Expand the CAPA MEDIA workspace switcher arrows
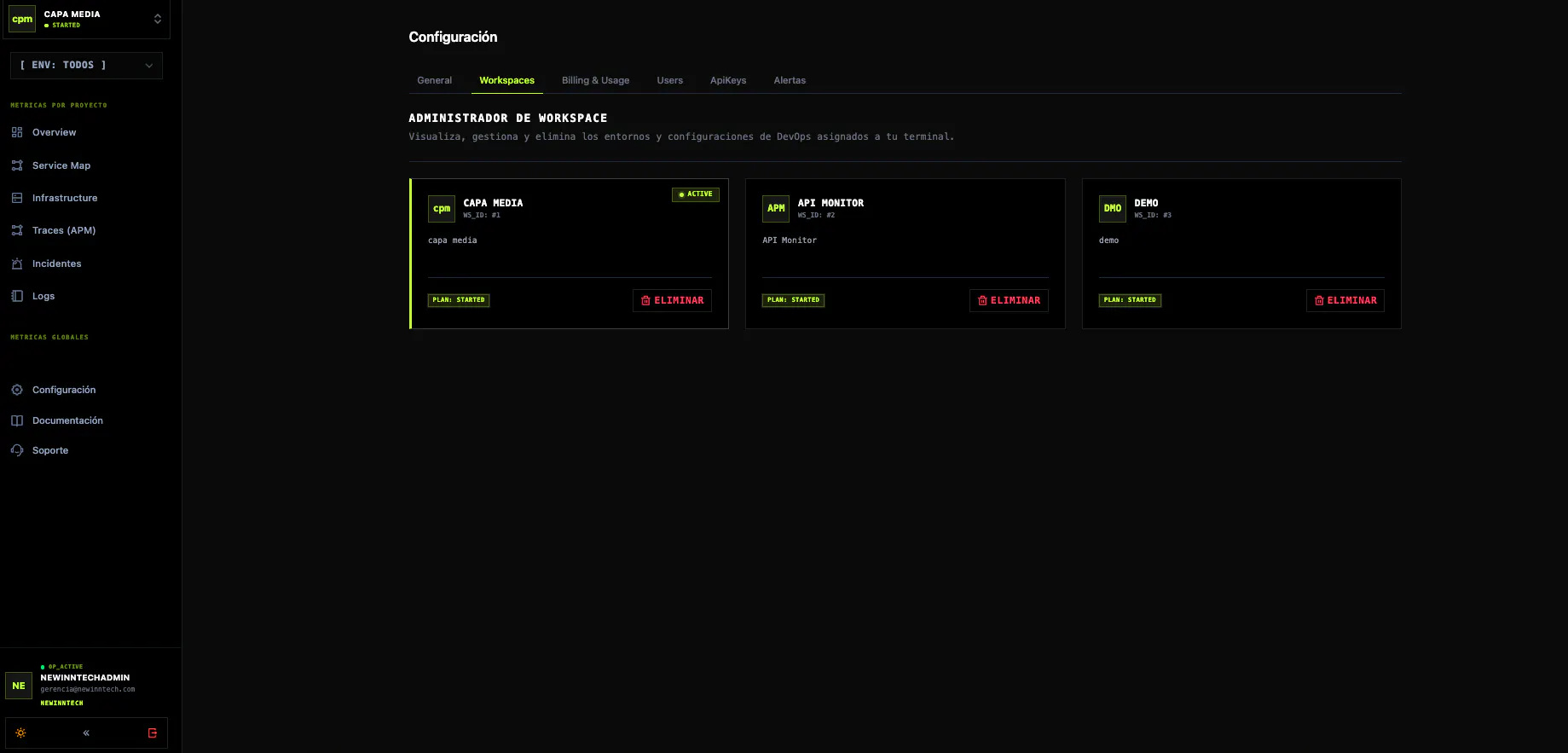 click(x=158, y=19)
